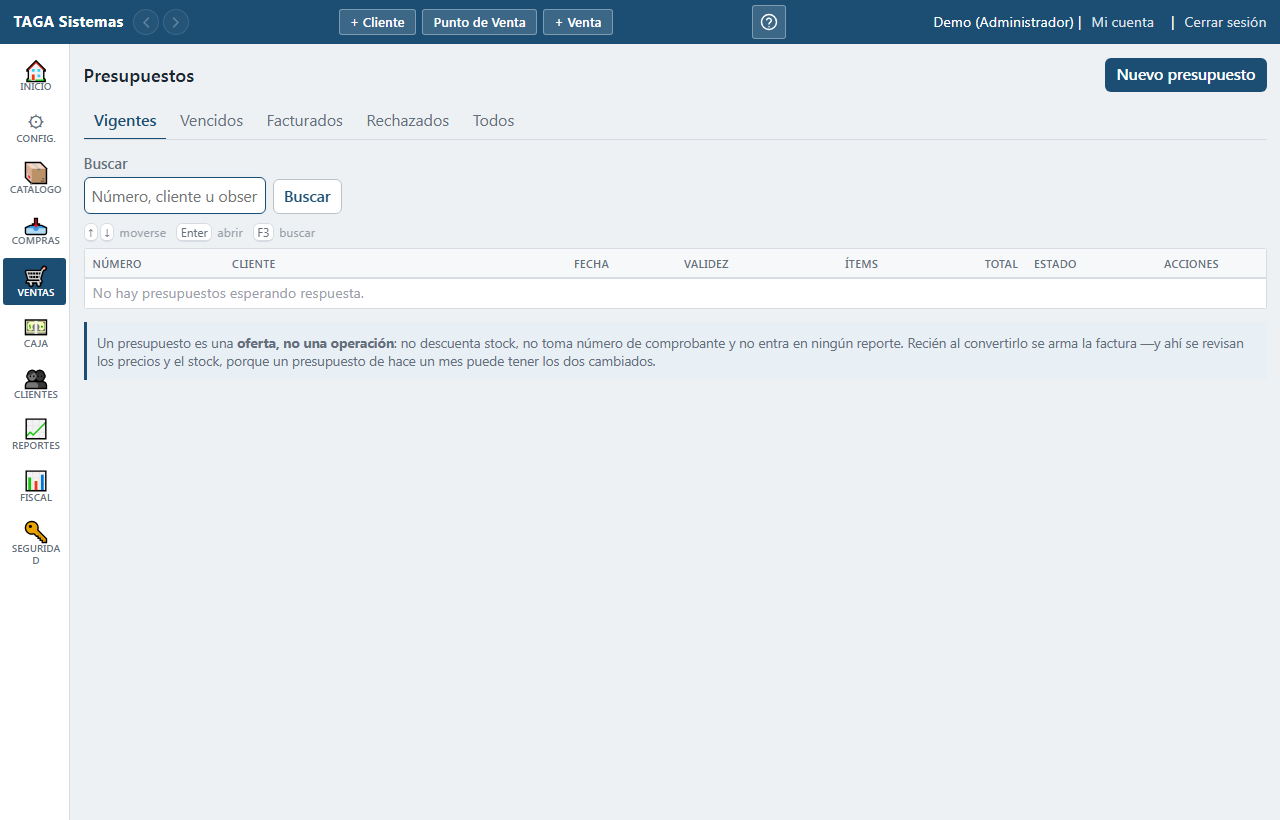Click the back navigation arrow
Image resolution: width=1280 pixels, height=820 pixels.
[146, 22]
